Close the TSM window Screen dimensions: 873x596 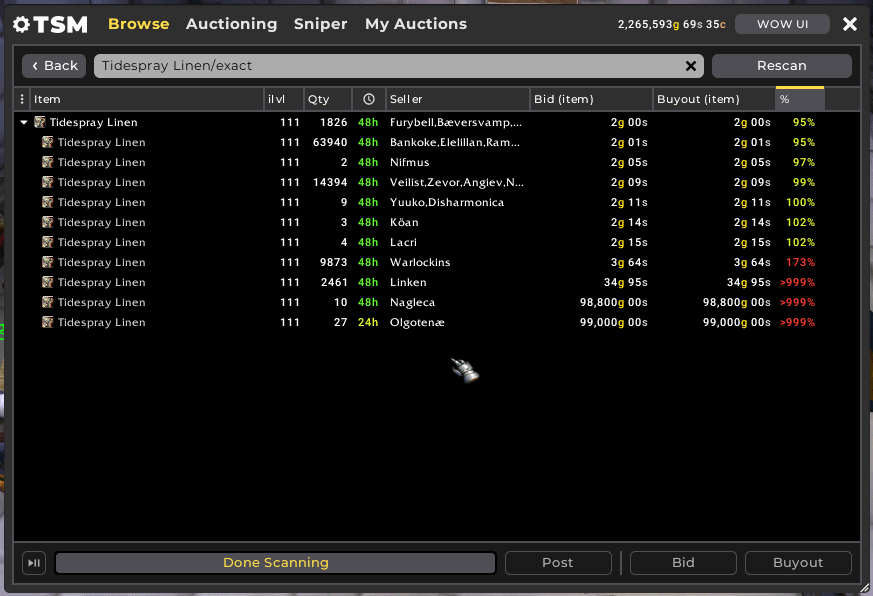point(850,24)
